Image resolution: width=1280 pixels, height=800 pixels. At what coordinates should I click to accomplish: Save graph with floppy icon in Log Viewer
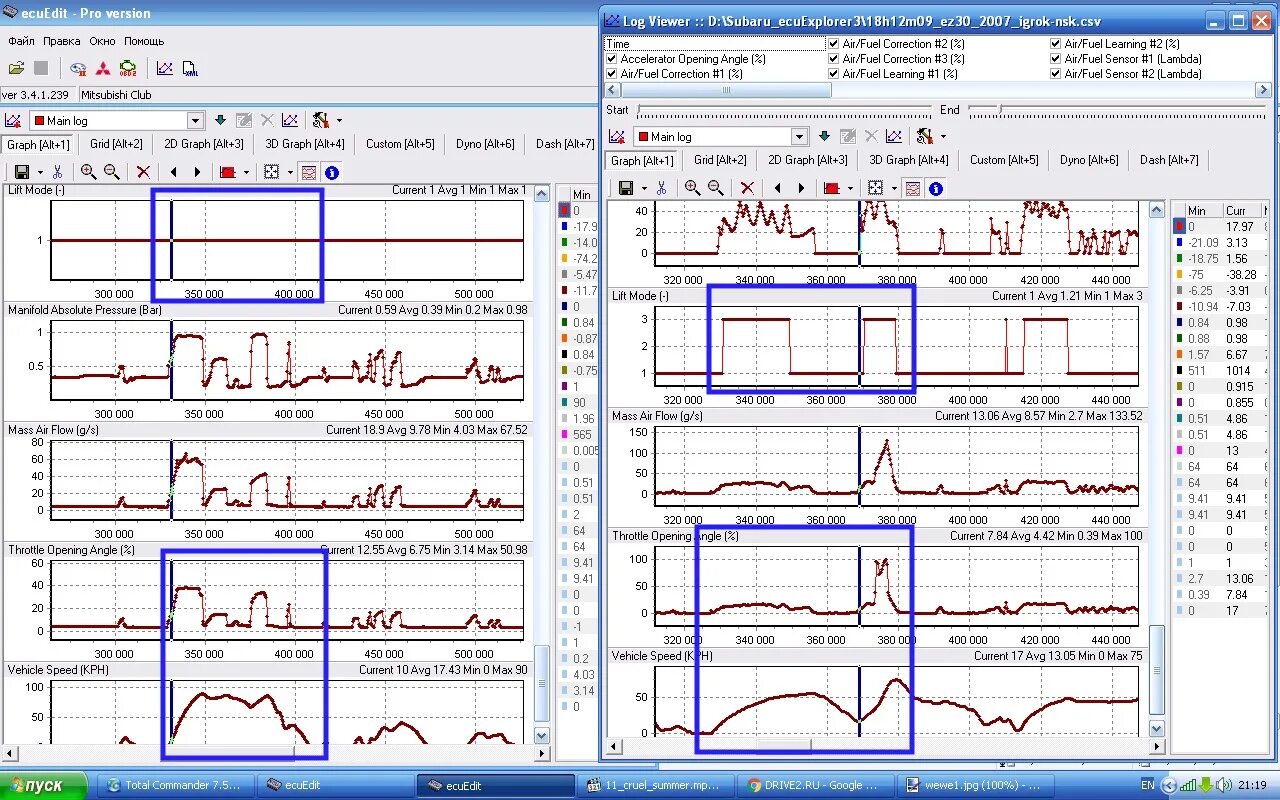pyautogui.click(x=626, y=188)
